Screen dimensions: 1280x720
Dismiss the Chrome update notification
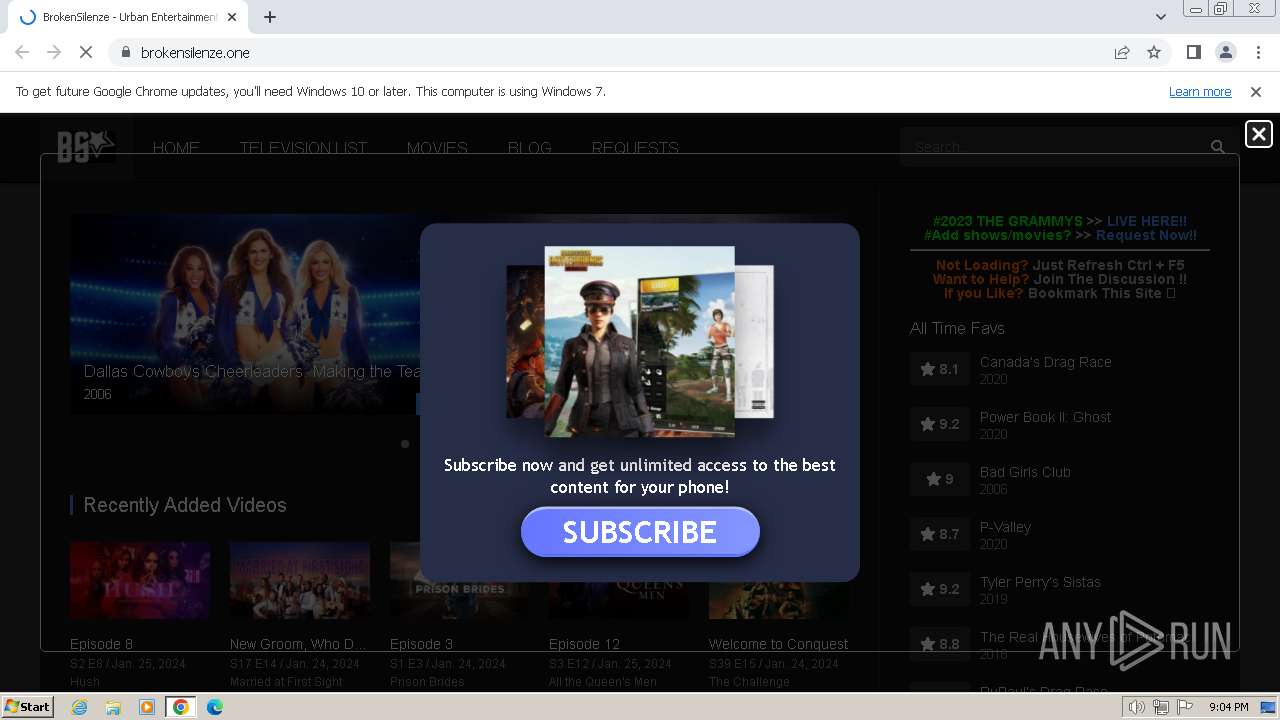point(1255,92)
